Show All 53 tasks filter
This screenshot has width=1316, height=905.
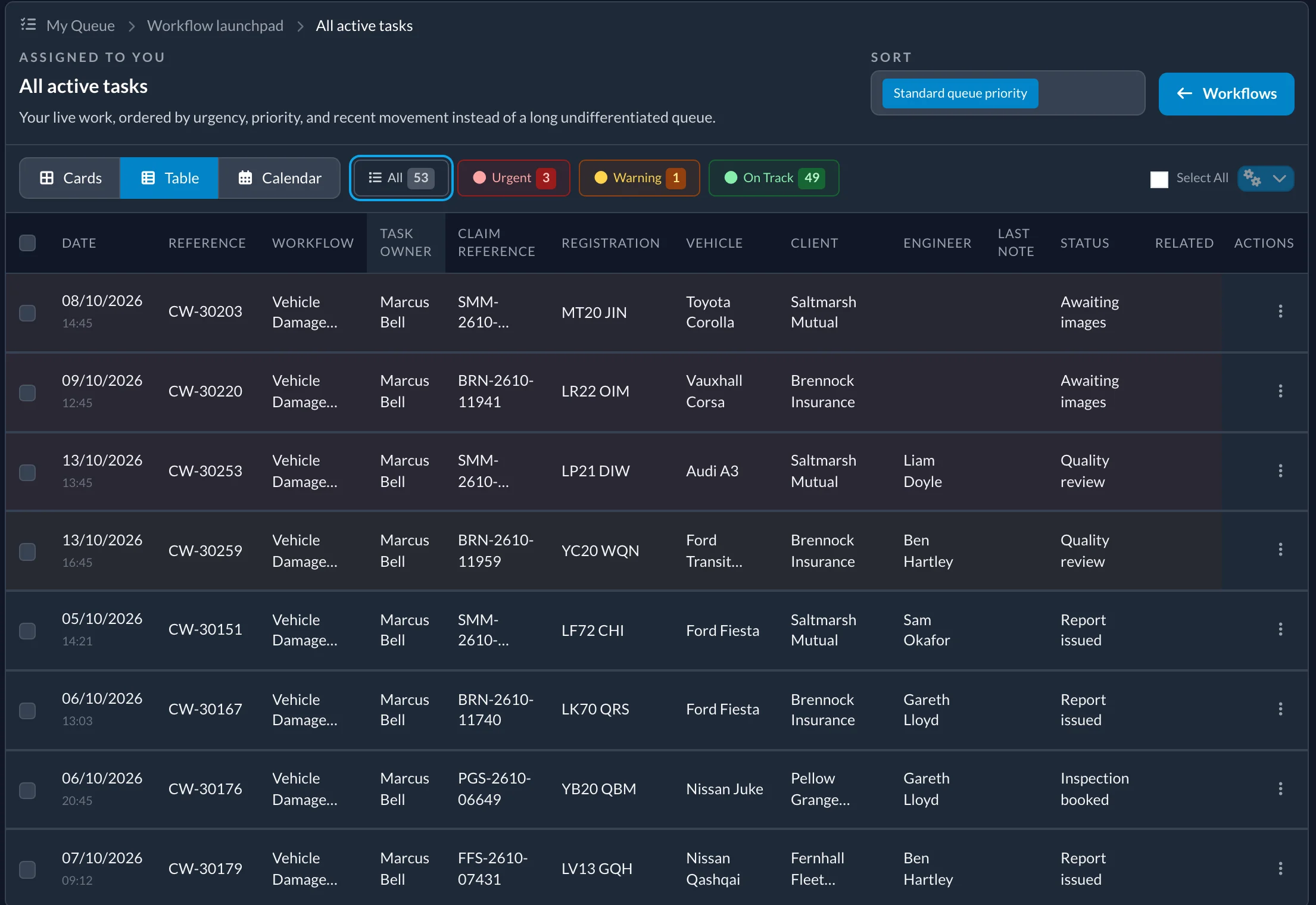(401, 178)
